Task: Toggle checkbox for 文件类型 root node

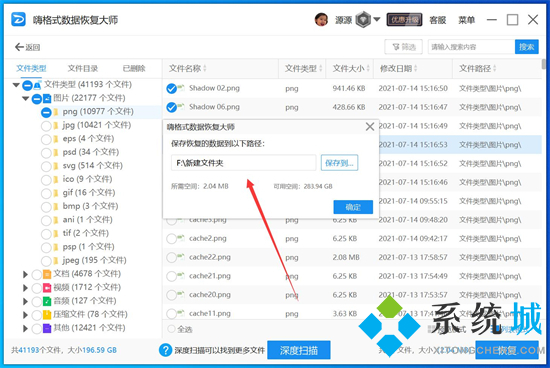Action: tap(27, 85)
